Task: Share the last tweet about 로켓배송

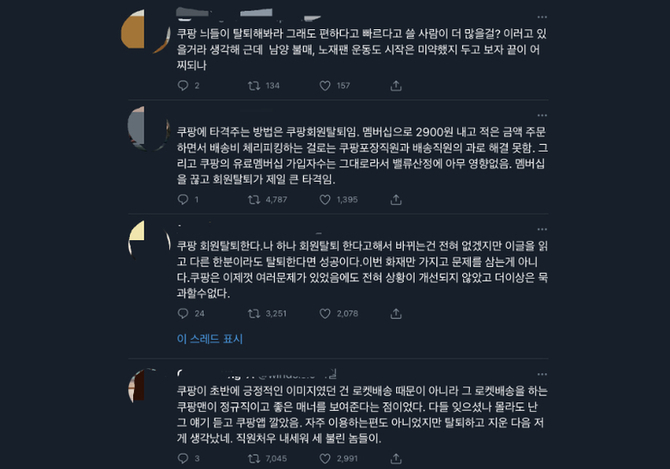Action: 396,459
